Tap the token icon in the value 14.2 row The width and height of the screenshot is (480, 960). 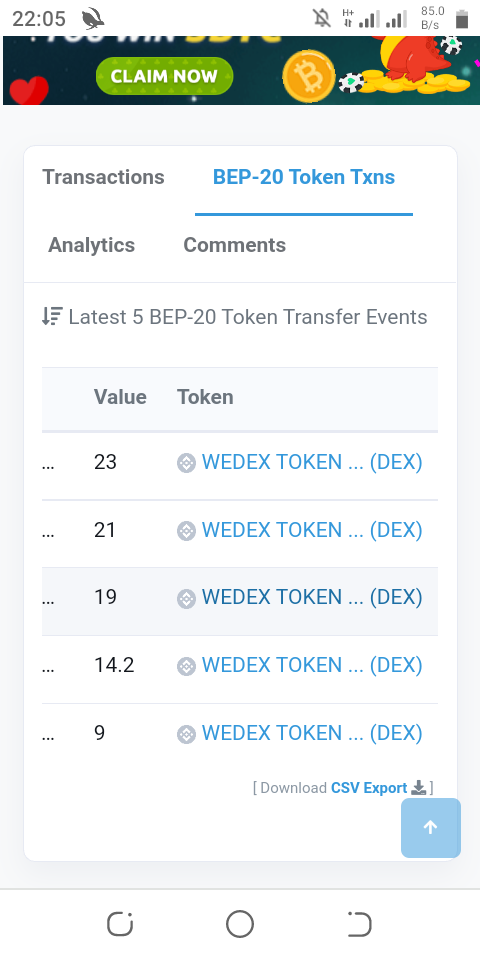click(186, 666)
